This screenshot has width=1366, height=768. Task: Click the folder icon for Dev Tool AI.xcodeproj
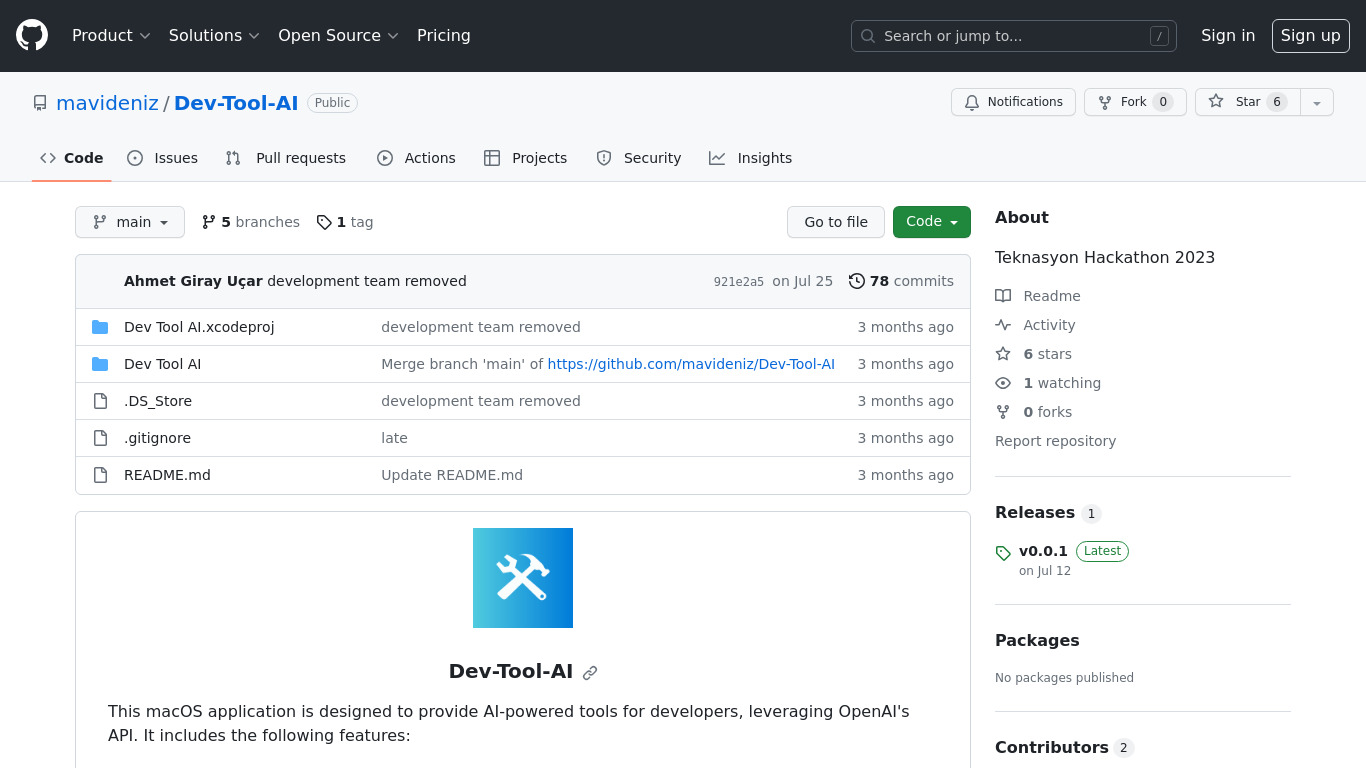coord(100,327)
